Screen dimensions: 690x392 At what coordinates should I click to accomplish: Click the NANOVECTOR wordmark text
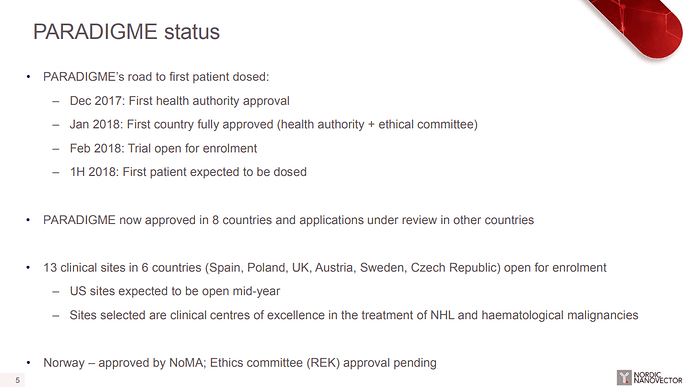658,381
